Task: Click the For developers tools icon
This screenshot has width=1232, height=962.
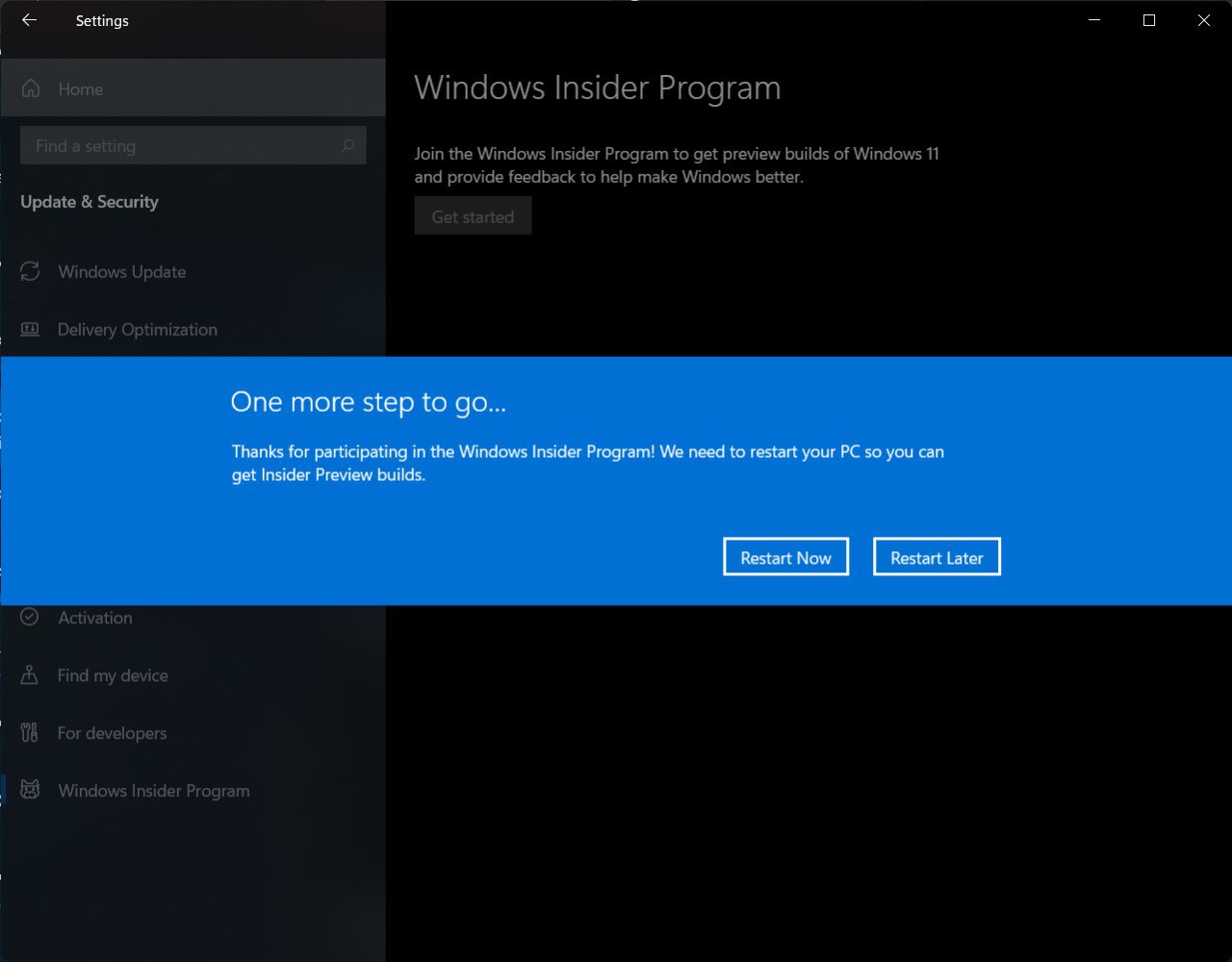Action: [x=30, y=733]
